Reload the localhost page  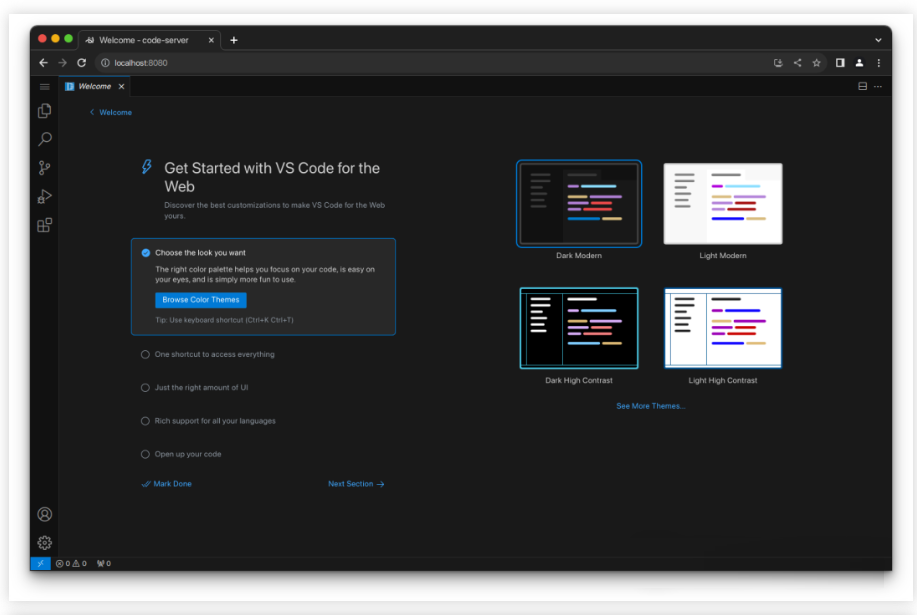[x=81, y=63]
